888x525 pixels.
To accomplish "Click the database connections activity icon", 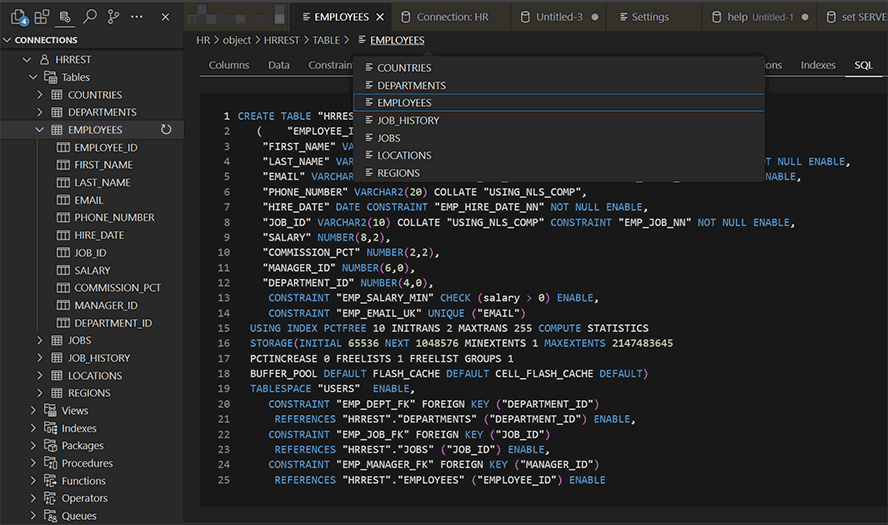I will pyautogui.click(x=66, y=17).
